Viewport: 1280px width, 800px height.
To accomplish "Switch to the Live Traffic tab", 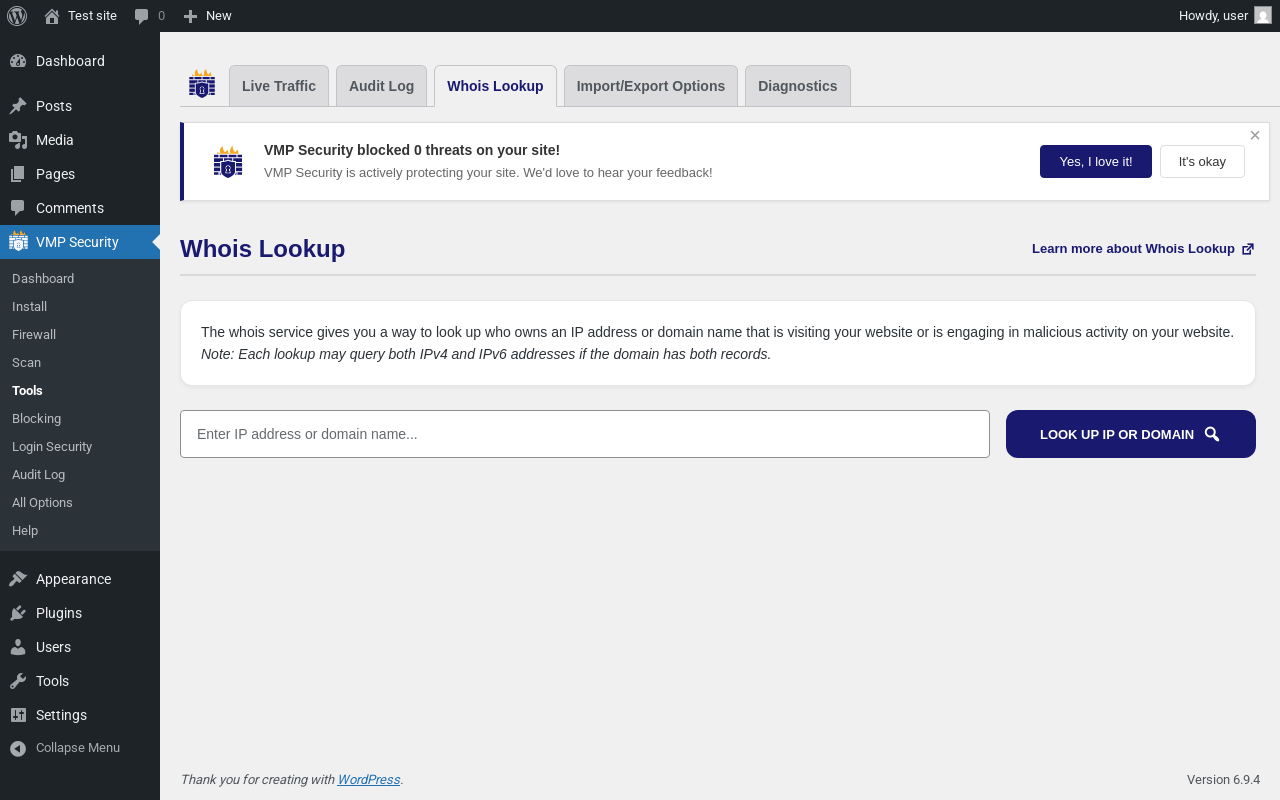I will (x=279, y=86).
